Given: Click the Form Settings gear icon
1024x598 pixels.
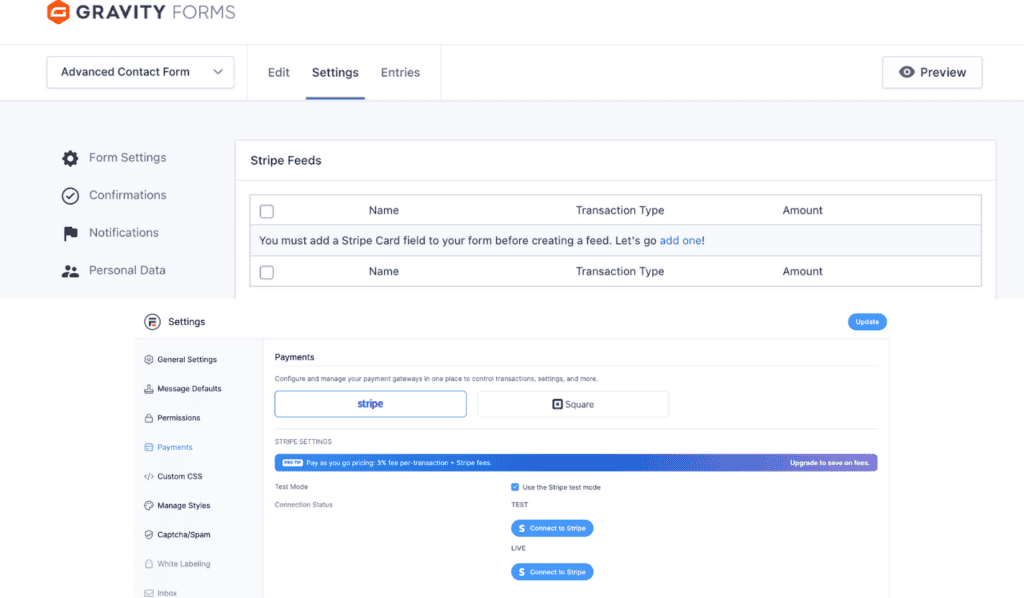Looking at the screenshot, I should tap(70, 158).
